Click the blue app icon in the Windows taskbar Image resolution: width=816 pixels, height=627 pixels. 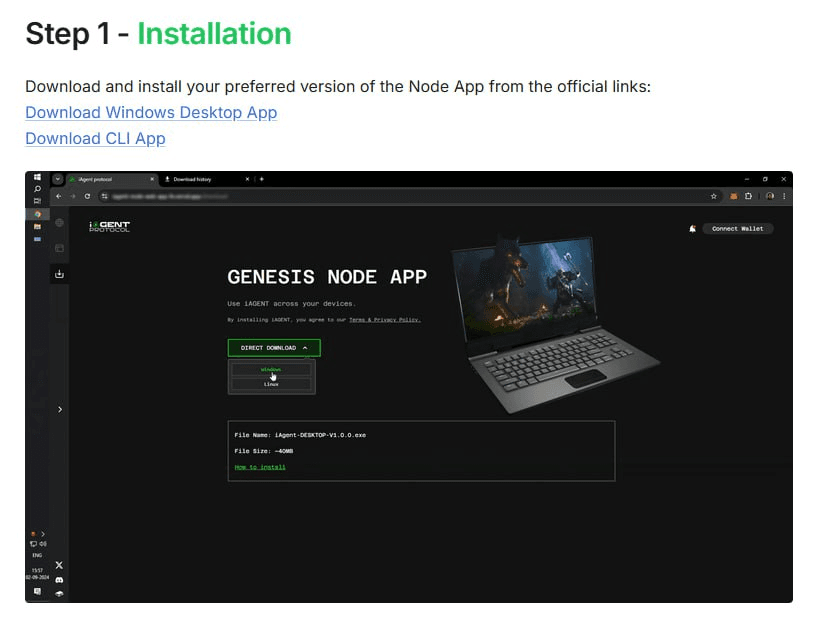[x=37, y=239]
